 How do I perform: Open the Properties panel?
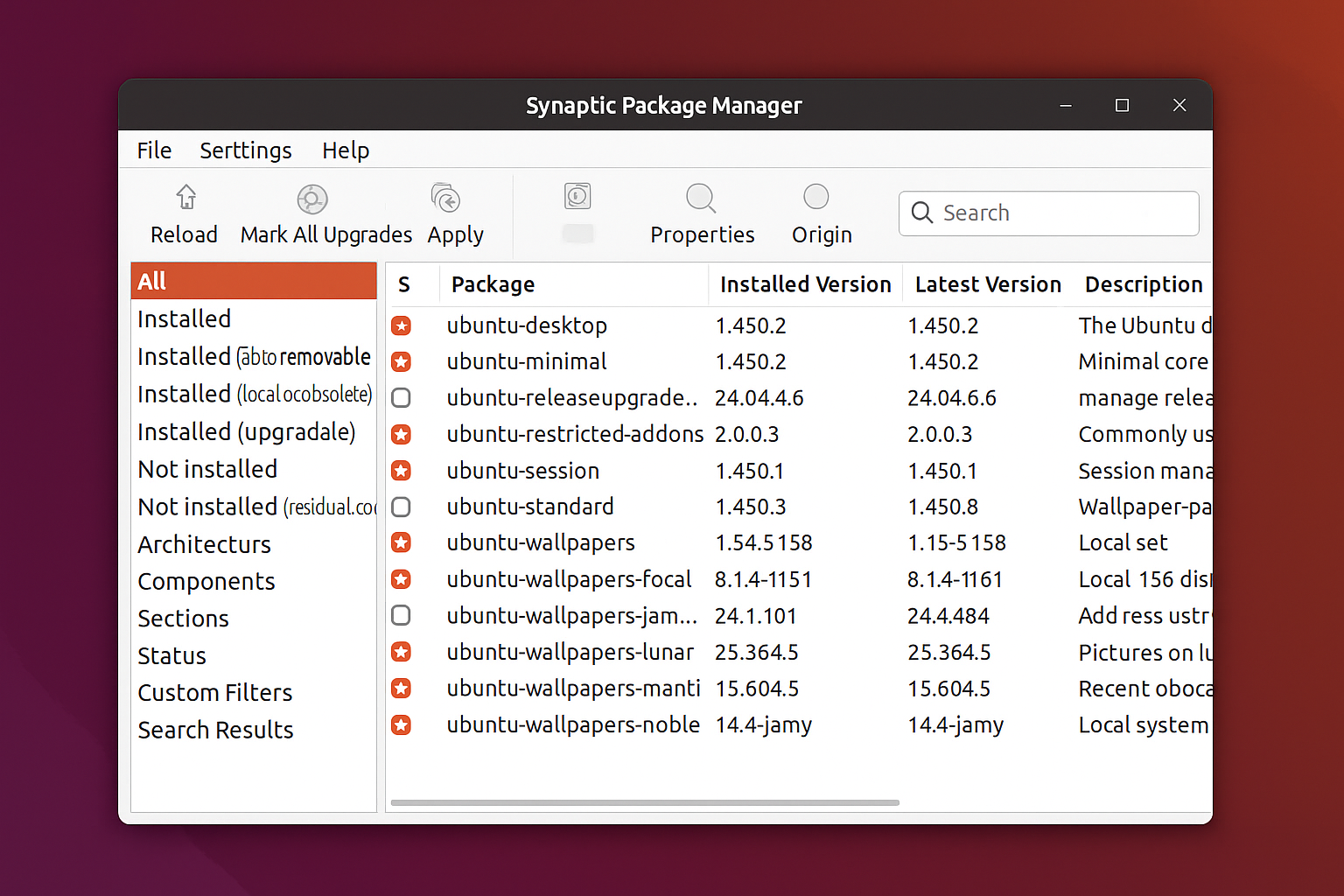[702, 213]
